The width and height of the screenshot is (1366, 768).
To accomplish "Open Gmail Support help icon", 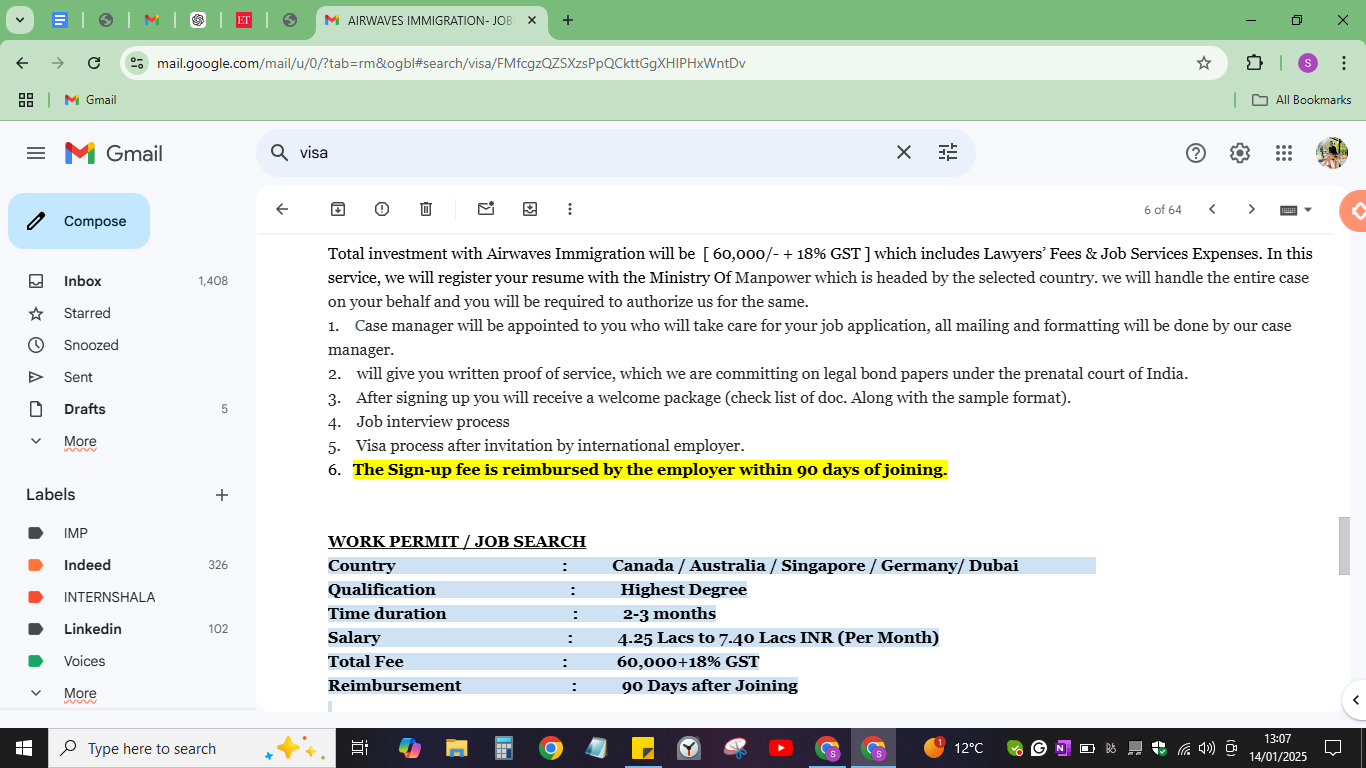I will click(1196, 153).
